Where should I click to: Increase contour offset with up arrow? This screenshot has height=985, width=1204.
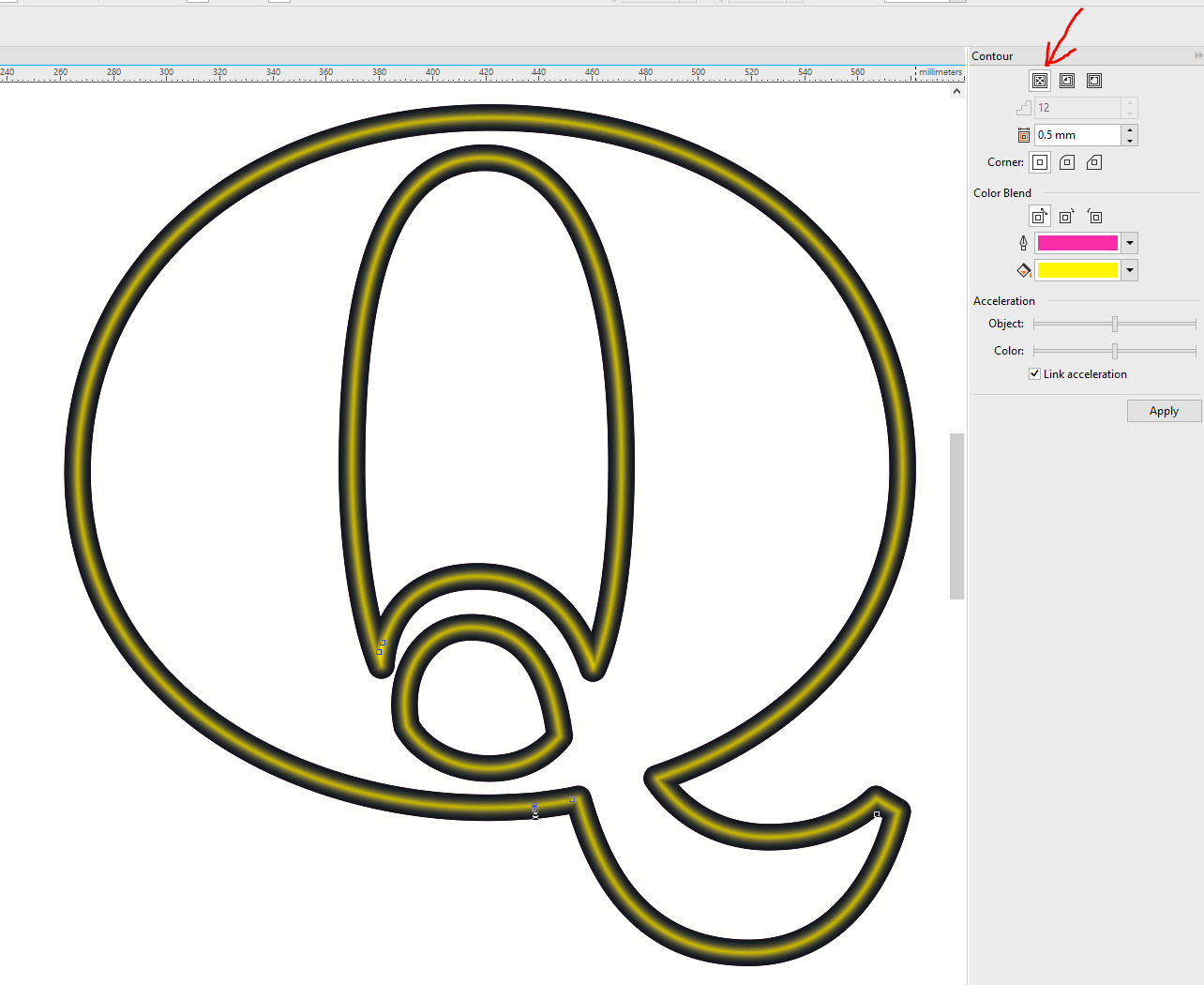[1130, 129]
